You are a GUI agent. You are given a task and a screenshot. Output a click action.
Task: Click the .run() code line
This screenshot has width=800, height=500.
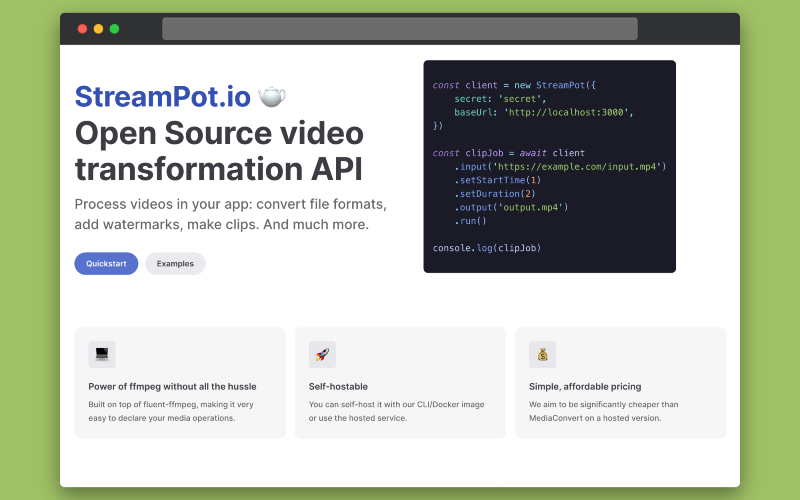coord(470,221)
